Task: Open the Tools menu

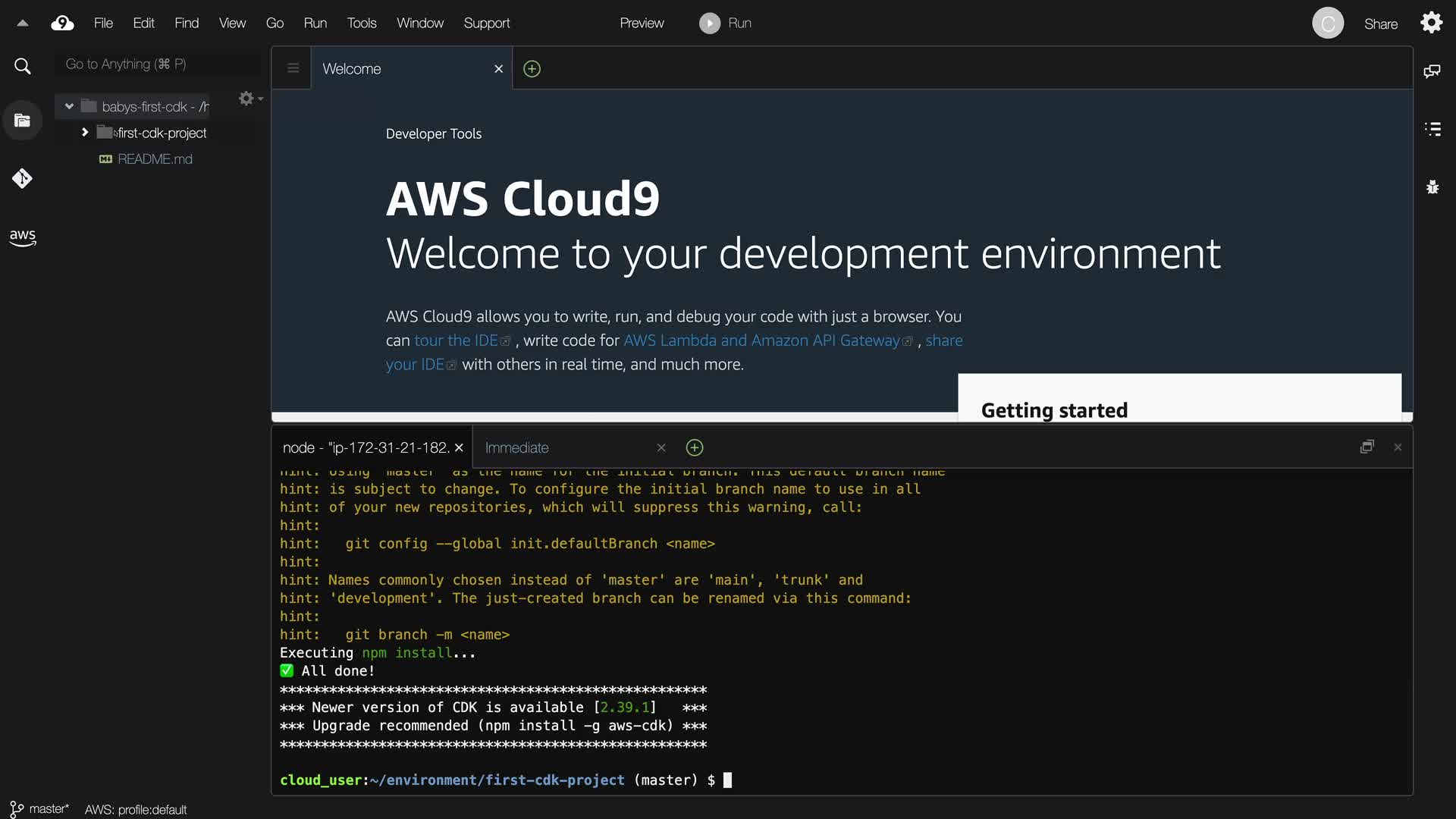Action: point(361,23)
